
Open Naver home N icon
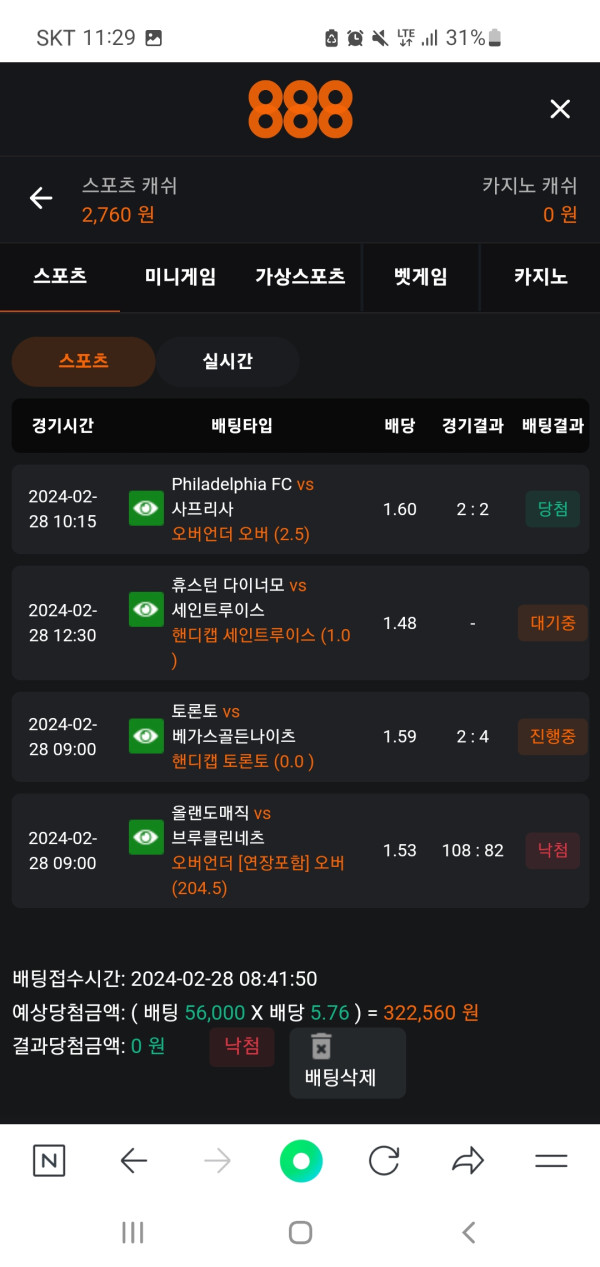[x=49, y=1160]
